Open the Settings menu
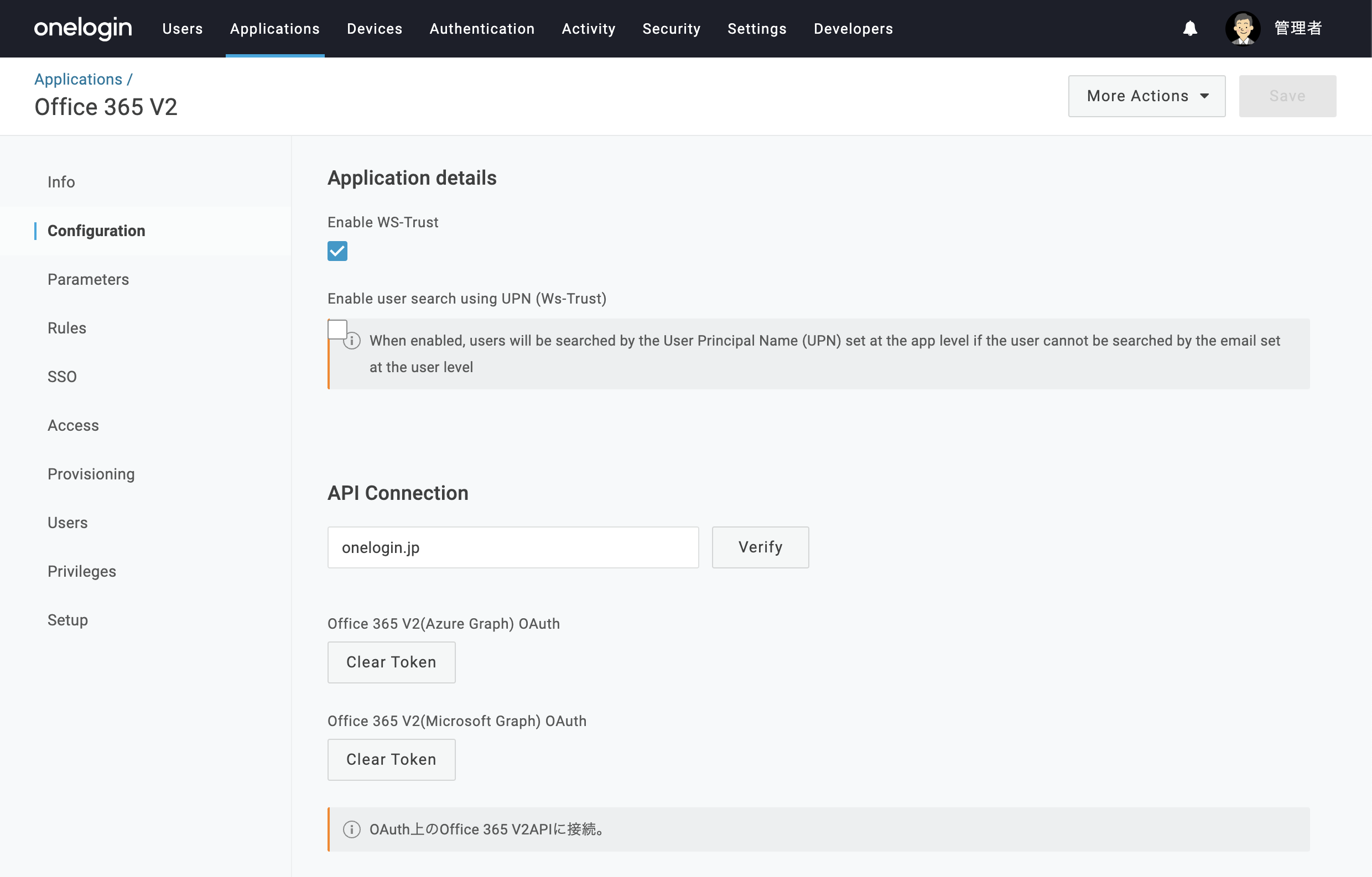Image resolution: width=1372 pixels, height=877 pixels. pos(757,28)
